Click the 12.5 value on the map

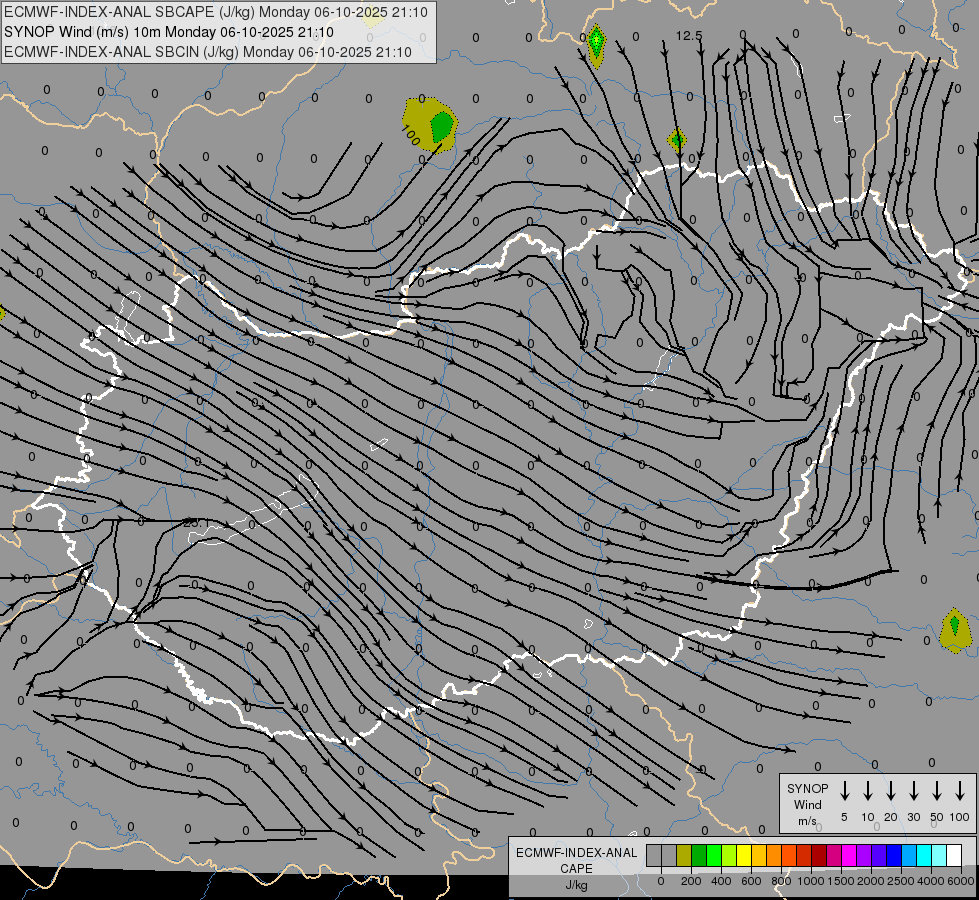[689, 36]
